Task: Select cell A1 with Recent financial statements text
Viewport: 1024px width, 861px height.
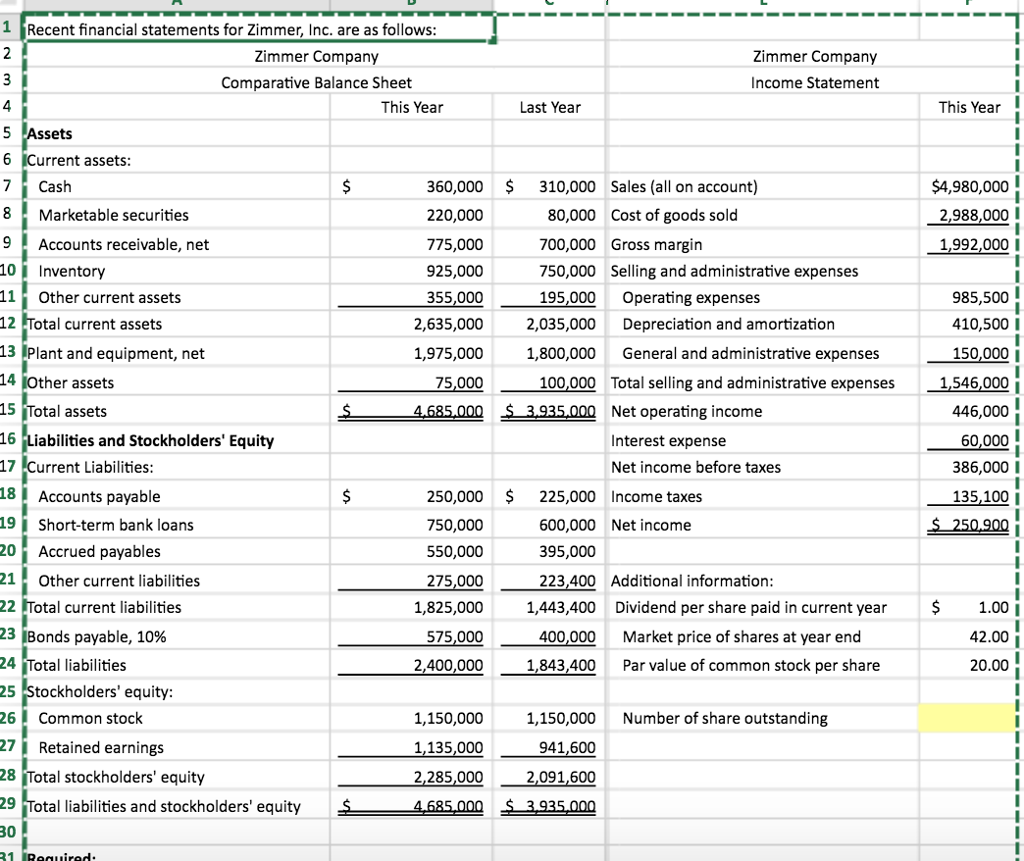Action: 259,29
